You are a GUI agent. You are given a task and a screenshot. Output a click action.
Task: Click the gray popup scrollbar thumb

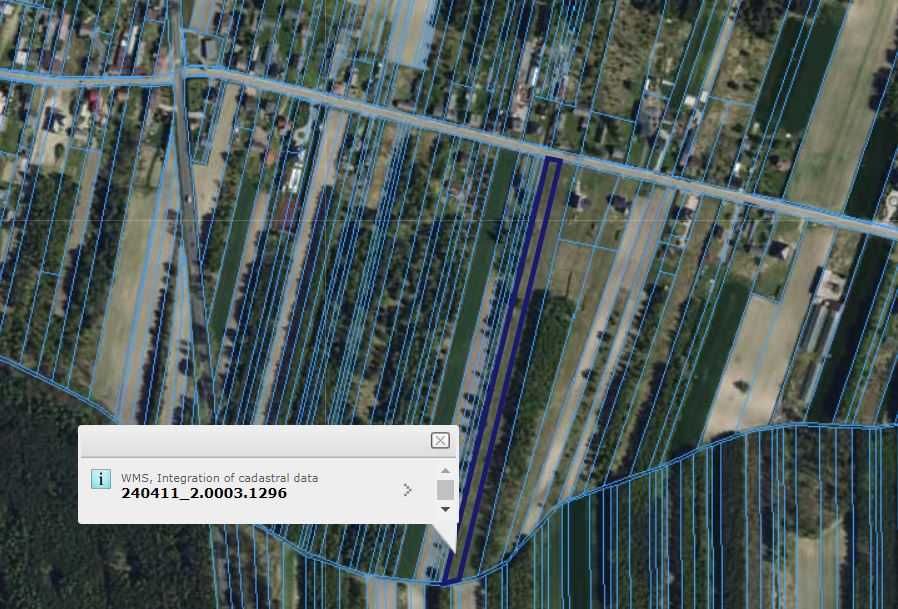[445, 490]
